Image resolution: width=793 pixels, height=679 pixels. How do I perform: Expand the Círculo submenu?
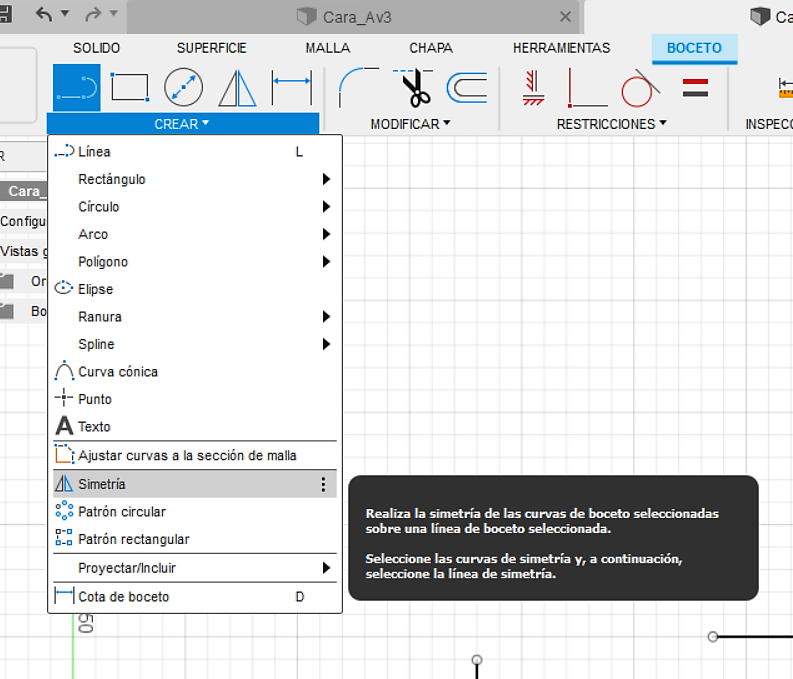pos(195,206)
